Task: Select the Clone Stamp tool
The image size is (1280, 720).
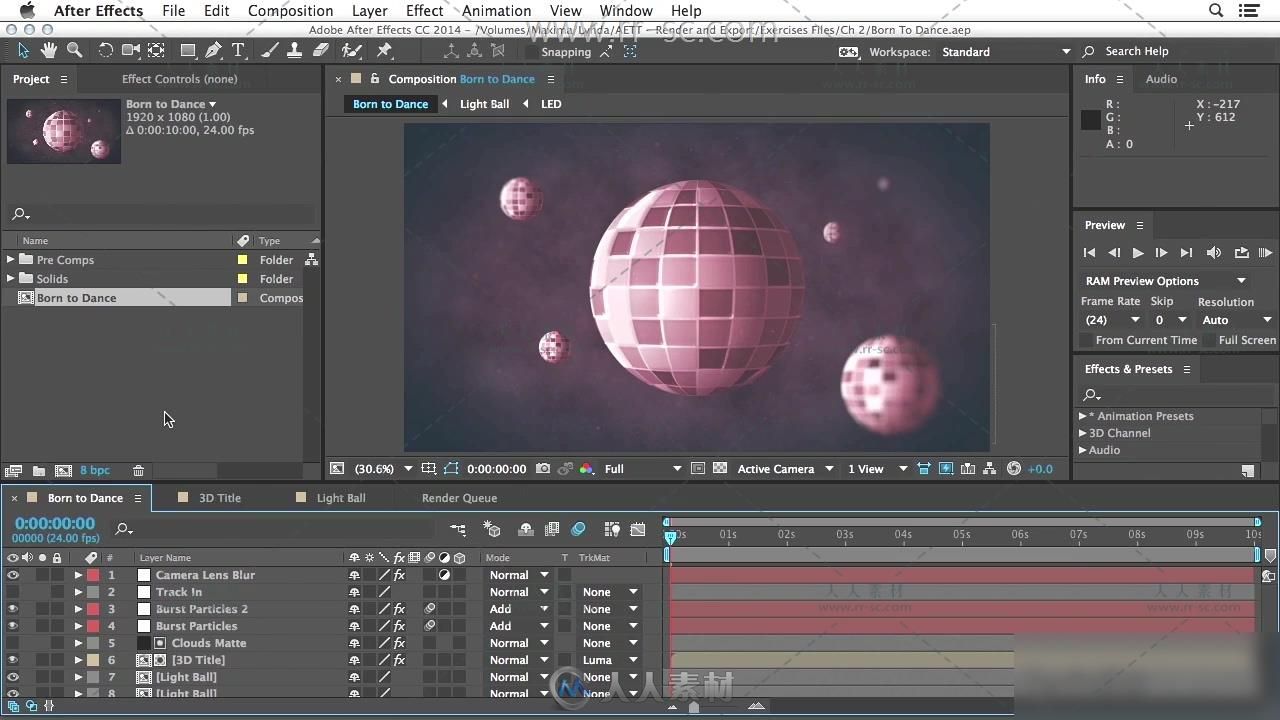Action: (x=294, y=50)
